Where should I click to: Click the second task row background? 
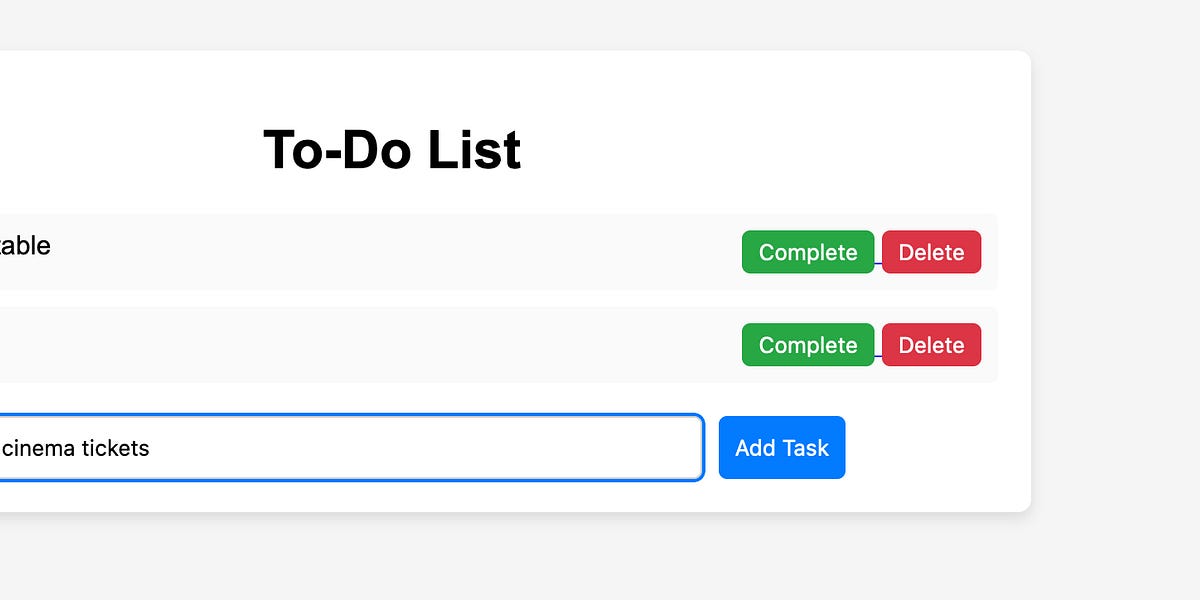coord(400,344)
